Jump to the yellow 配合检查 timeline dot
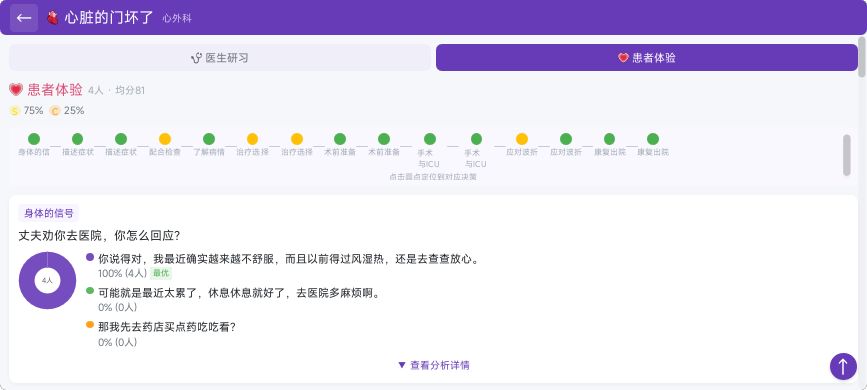Image resolution: width=867 pixels, height=390 pixels. pos(165,139)
